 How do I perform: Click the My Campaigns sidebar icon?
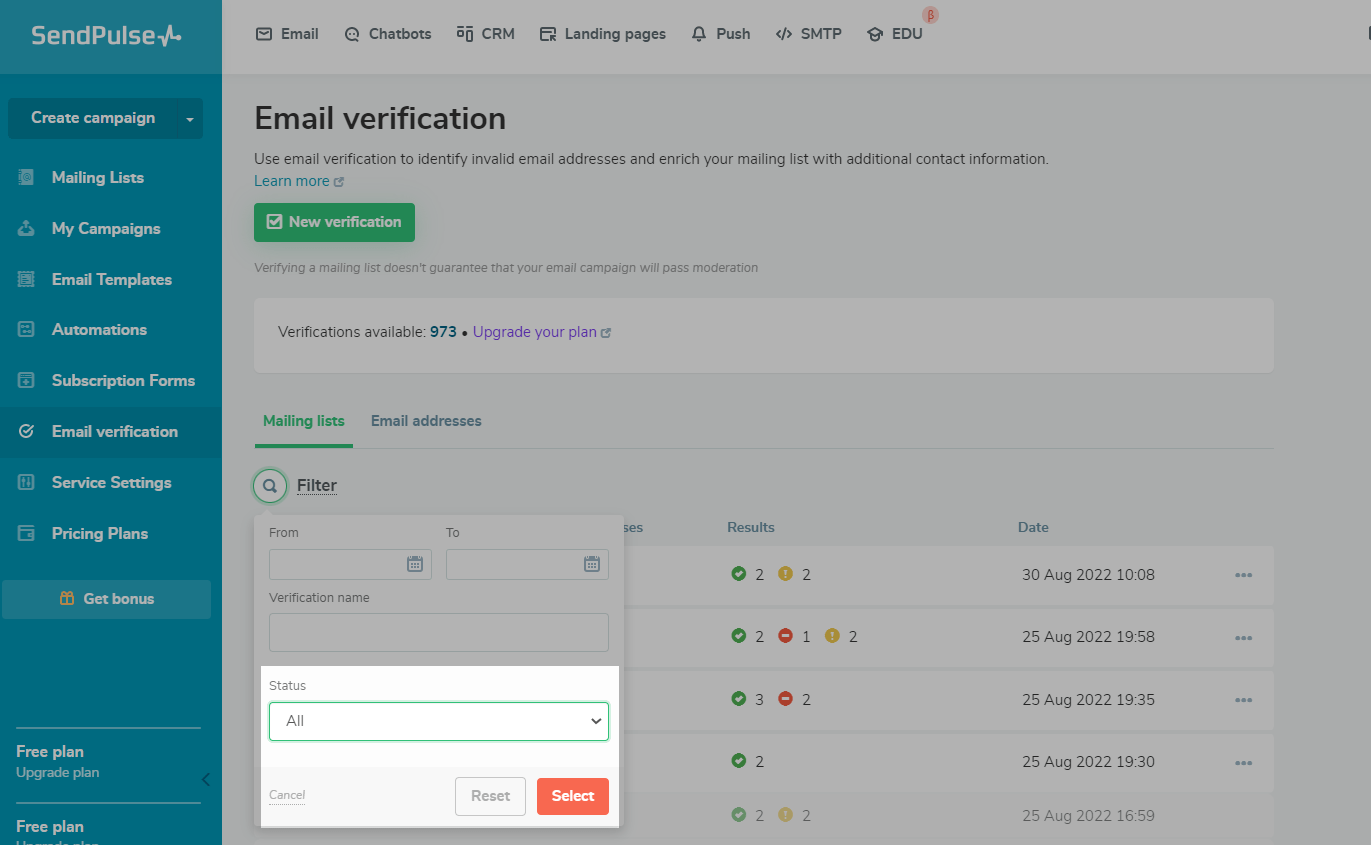pos(27,228)
